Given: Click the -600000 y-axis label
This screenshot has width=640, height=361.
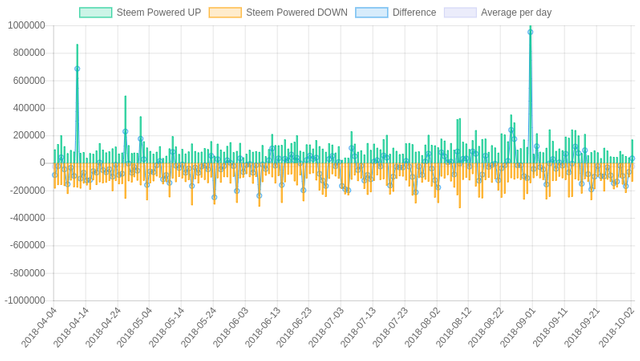Looking at the screenshot, I should [27, 245].
